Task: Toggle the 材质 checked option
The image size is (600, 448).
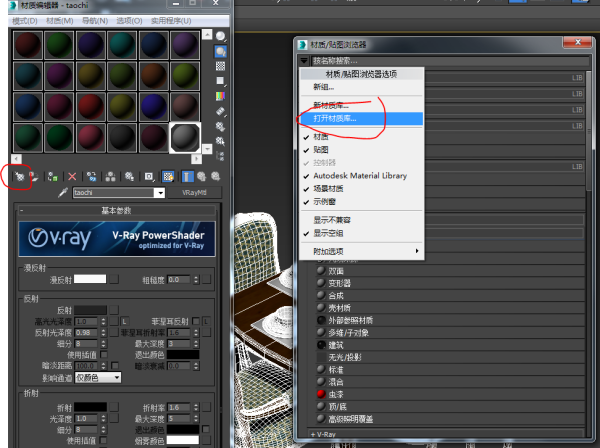Action: tap(361, 137)
